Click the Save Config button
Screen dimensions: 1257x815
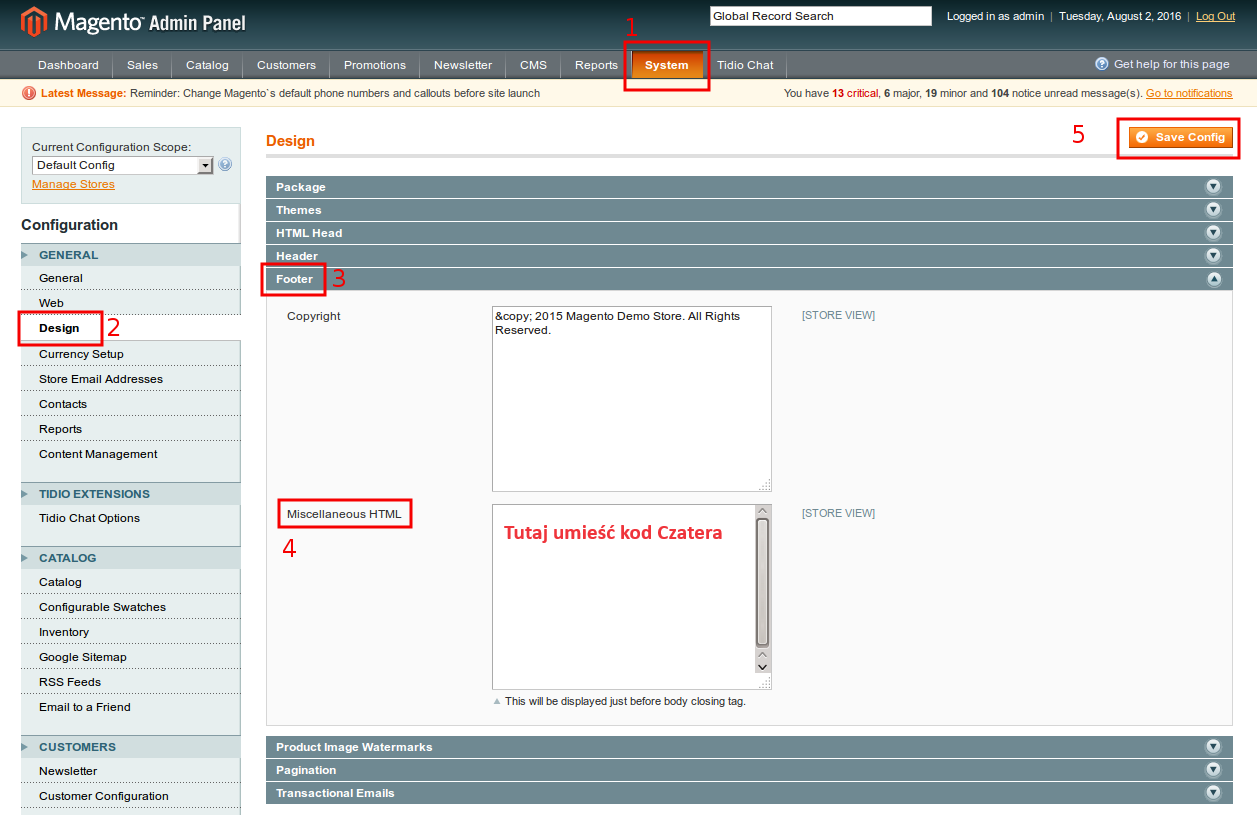click(1181, 137)
